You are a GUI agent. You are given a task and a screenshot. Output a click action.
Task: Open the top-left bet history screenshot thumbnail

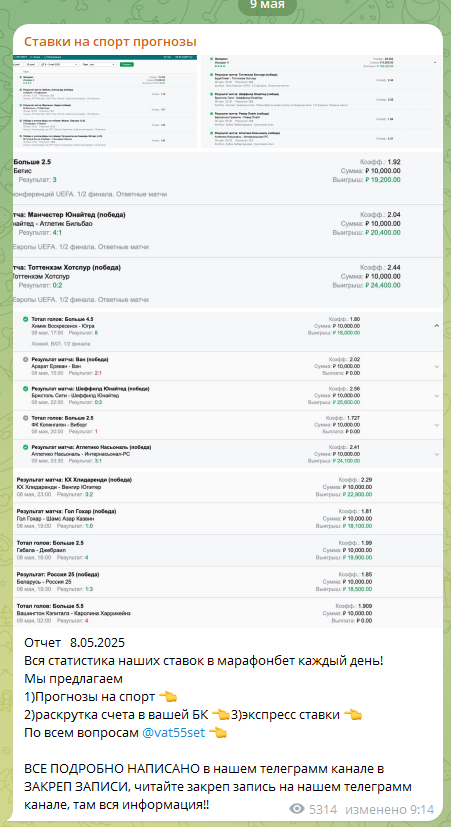(x=105, y=101)
